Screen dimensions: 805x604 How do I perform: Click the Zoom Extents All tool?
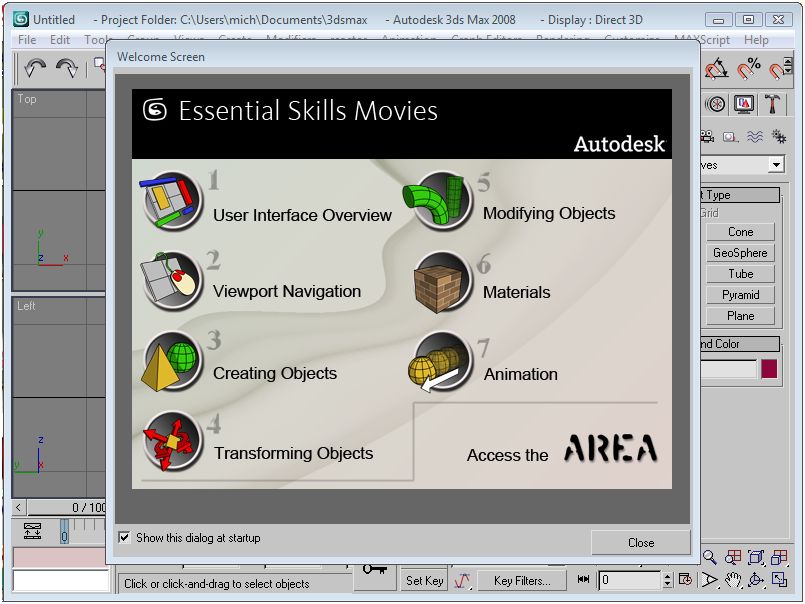pos(779,557)
